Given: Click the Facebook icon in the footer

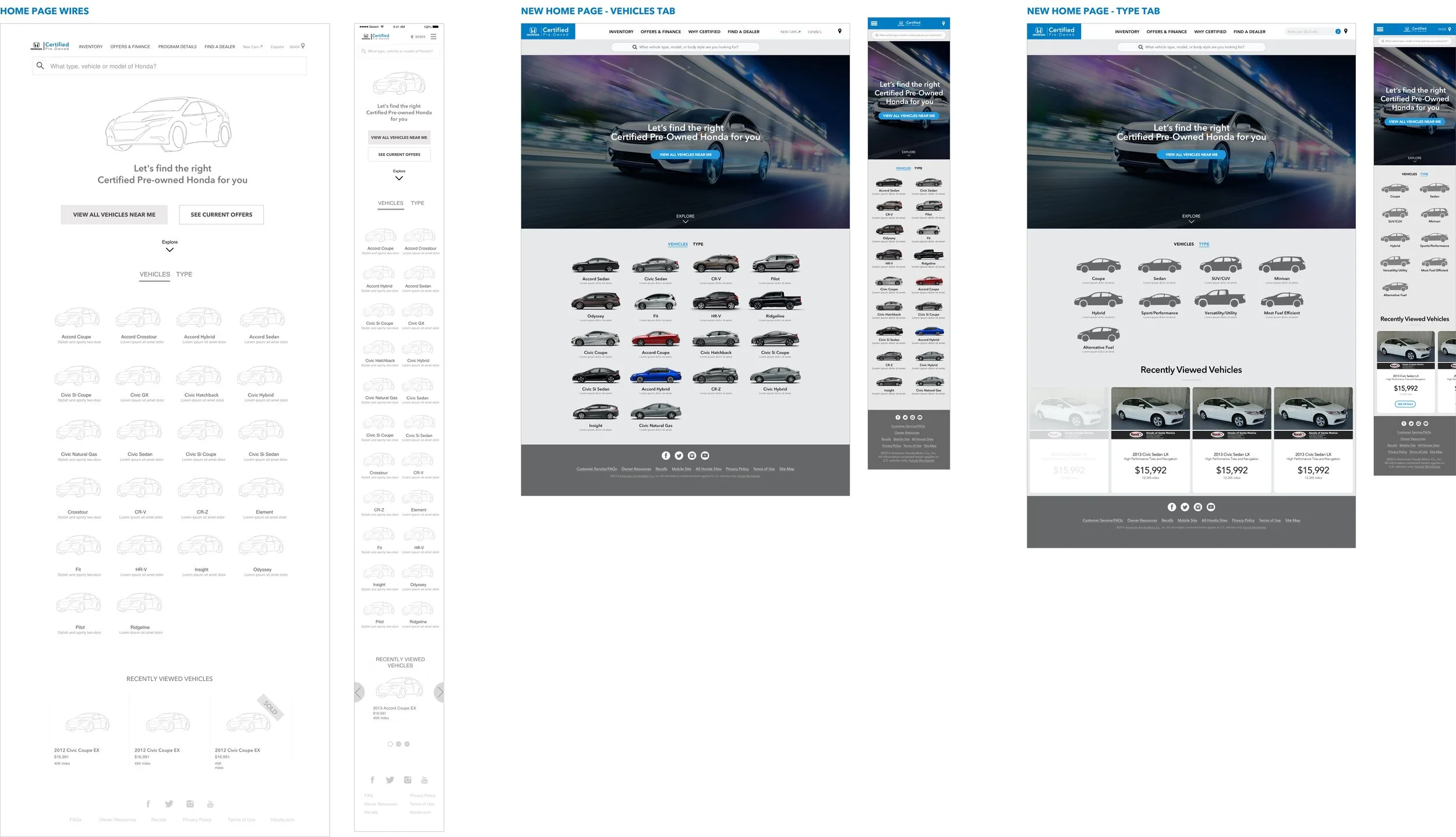Looking at the screenshot, I should (x=148, y=803).
